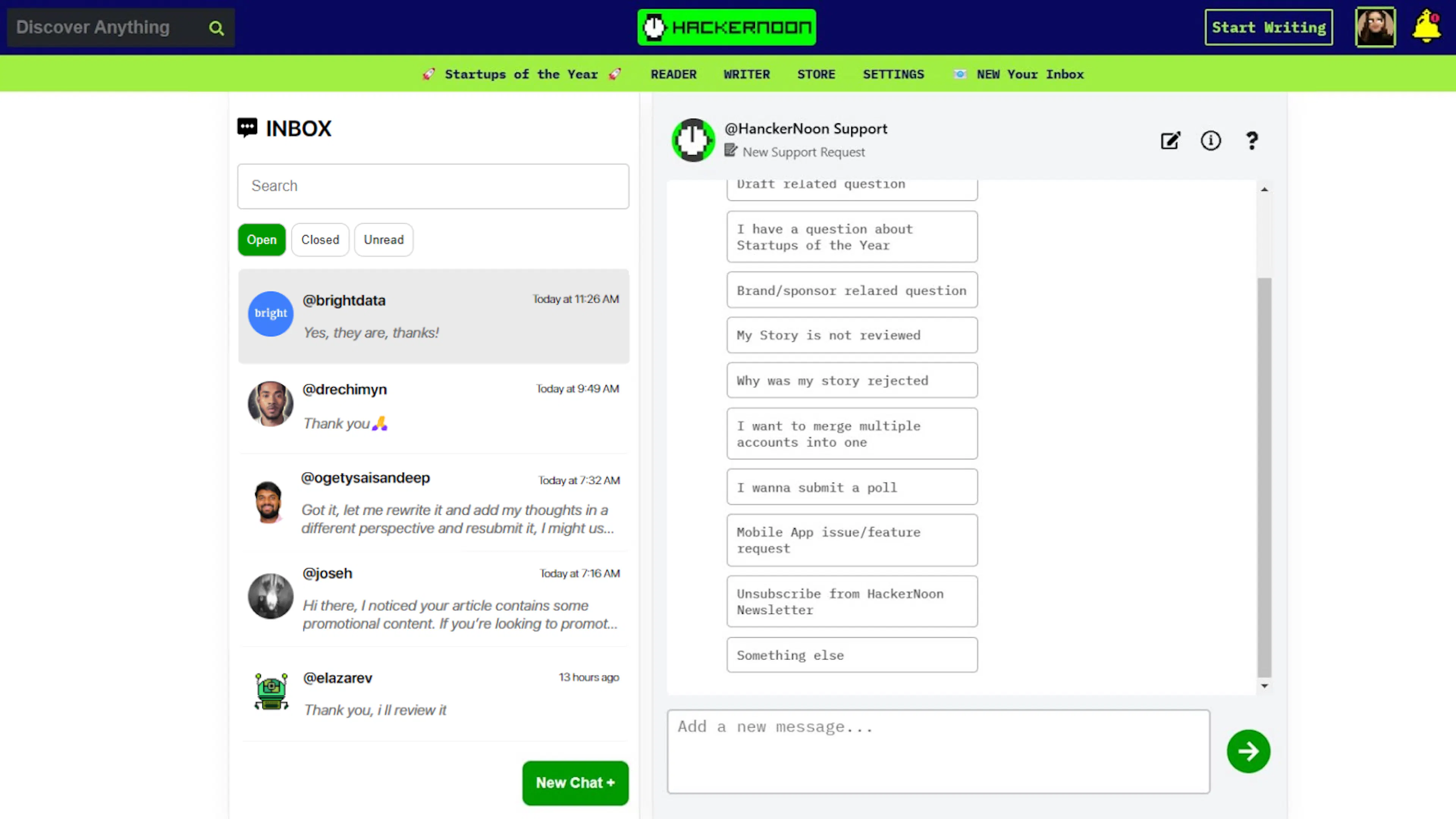The image size is (1456, 819).
Task: Start a New Chat
Action: tap(575, 783)
